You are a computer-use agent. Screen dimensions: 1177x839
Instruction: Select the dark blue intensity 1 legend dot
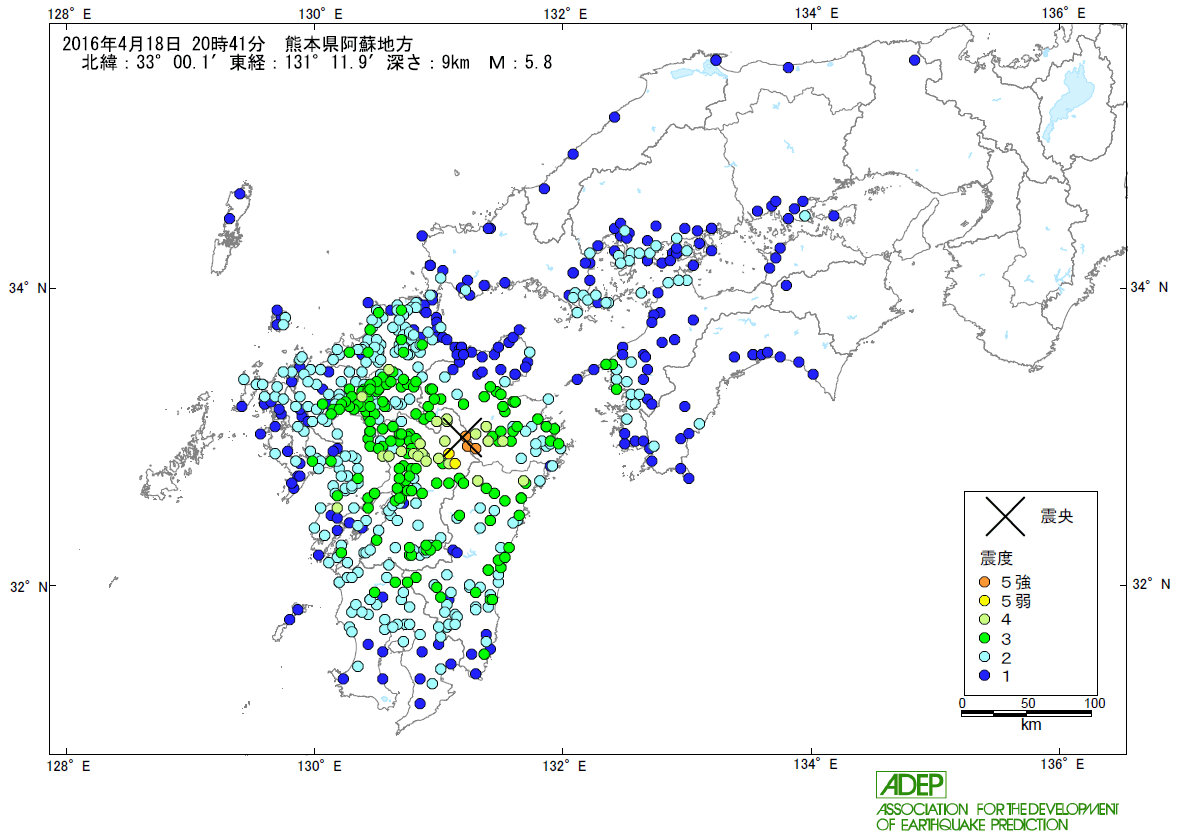(x=985, y=676)
